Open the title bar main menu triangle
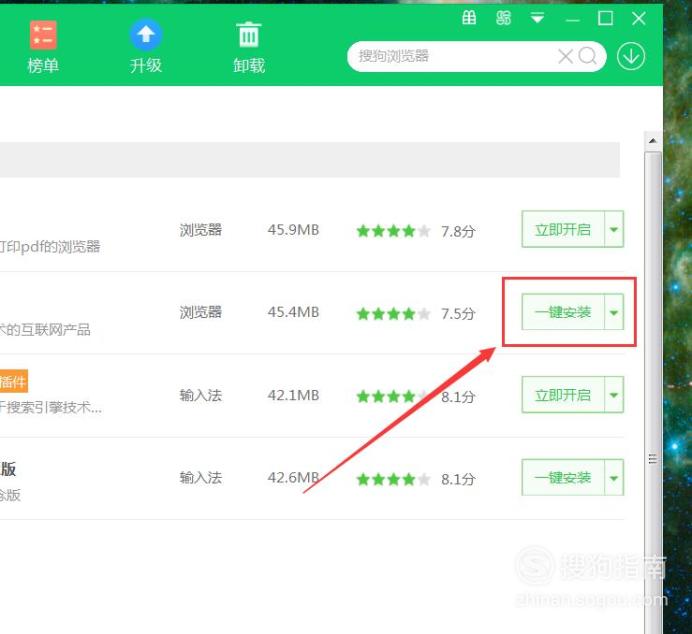The width and height of the screenshot is (692, 634). 538,18
